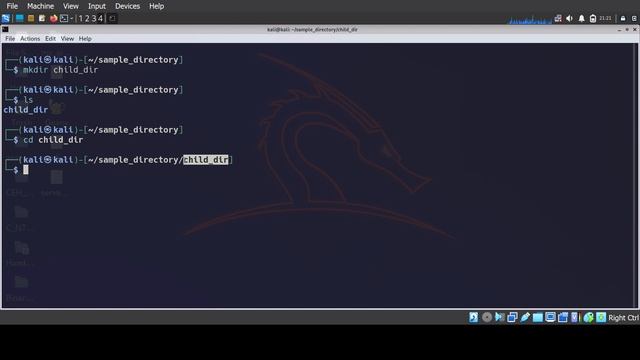Click the terminal window icon in title bar
The width and height of the screenshot is (640, 360).
(5, 29)
